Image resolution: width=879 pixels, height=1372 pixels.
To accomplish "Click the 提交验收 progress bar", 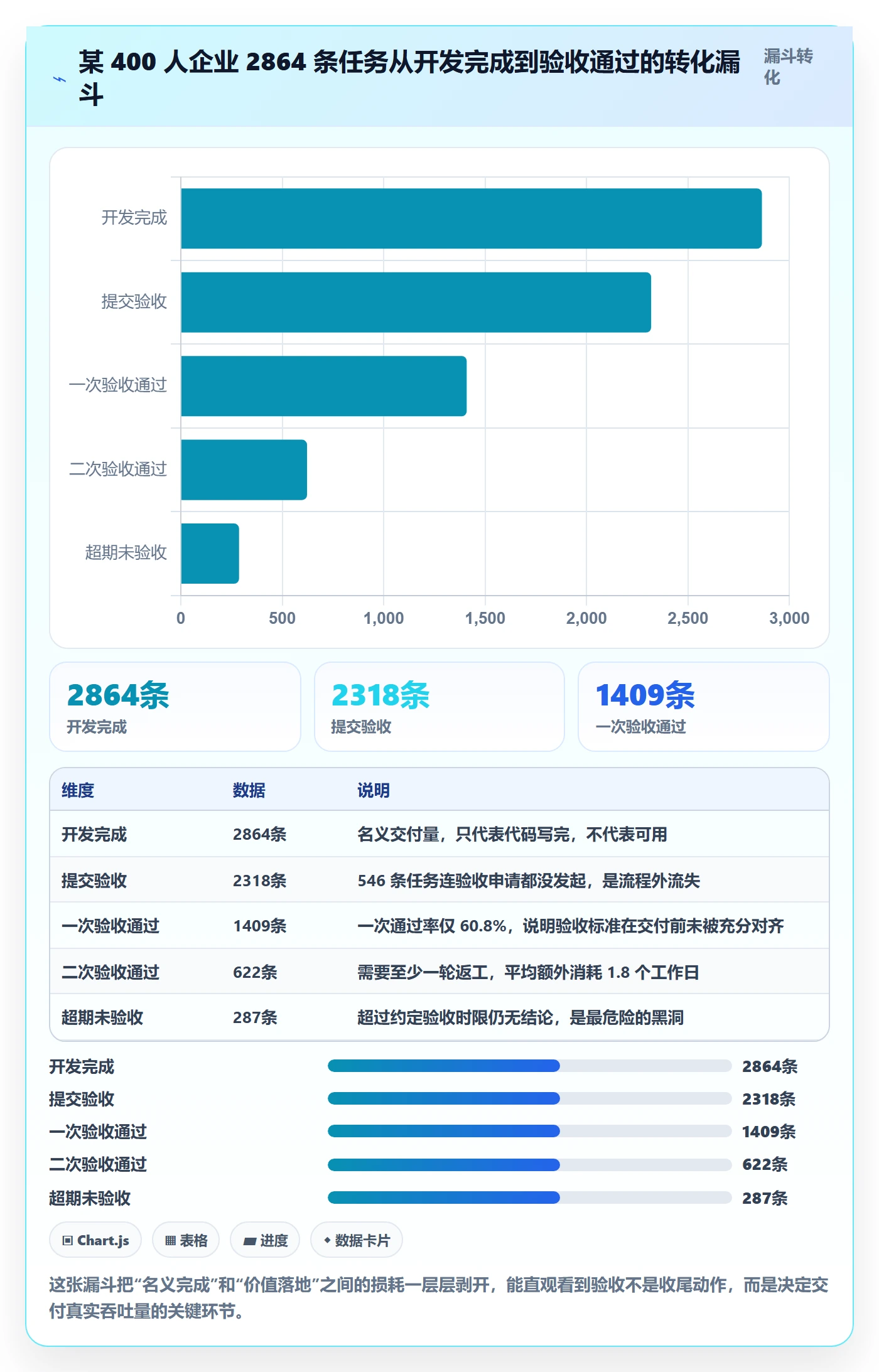I will [529, 1098].
